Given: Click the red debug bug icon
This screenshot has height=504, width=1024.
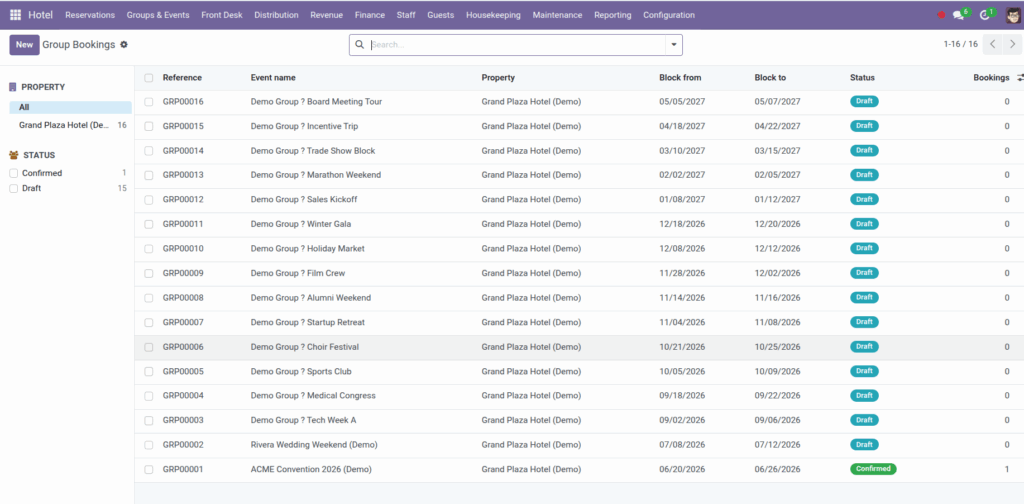Looking at the screenshot, I should tap(941, 15).
